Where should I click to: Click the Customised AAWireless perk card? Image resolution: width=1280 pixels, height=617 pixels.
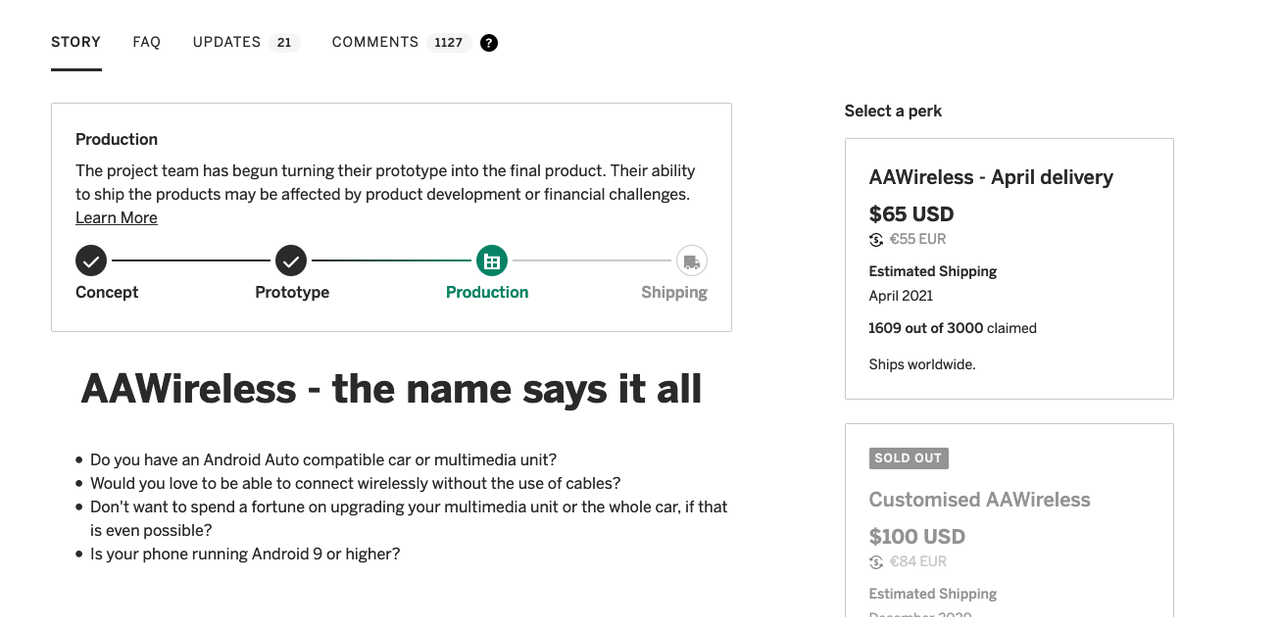[x=1009, y=520]
